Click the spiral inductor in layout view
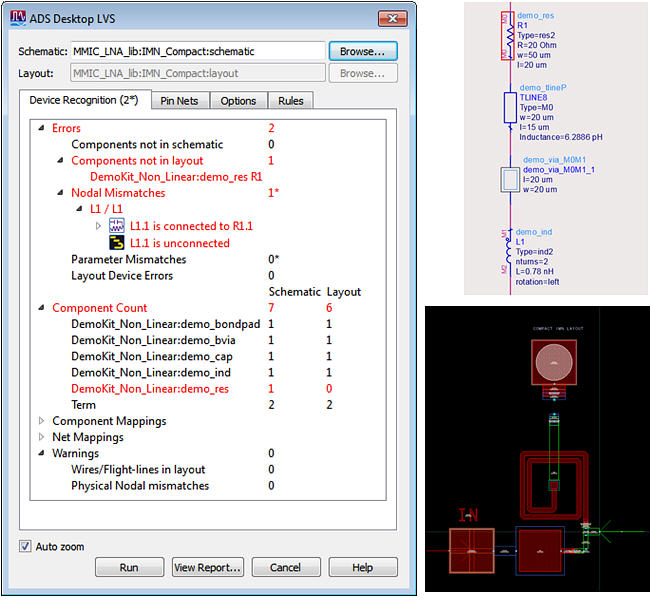This screenshot has width=650, height=600. pyautogui.click(x=554, y=485)
